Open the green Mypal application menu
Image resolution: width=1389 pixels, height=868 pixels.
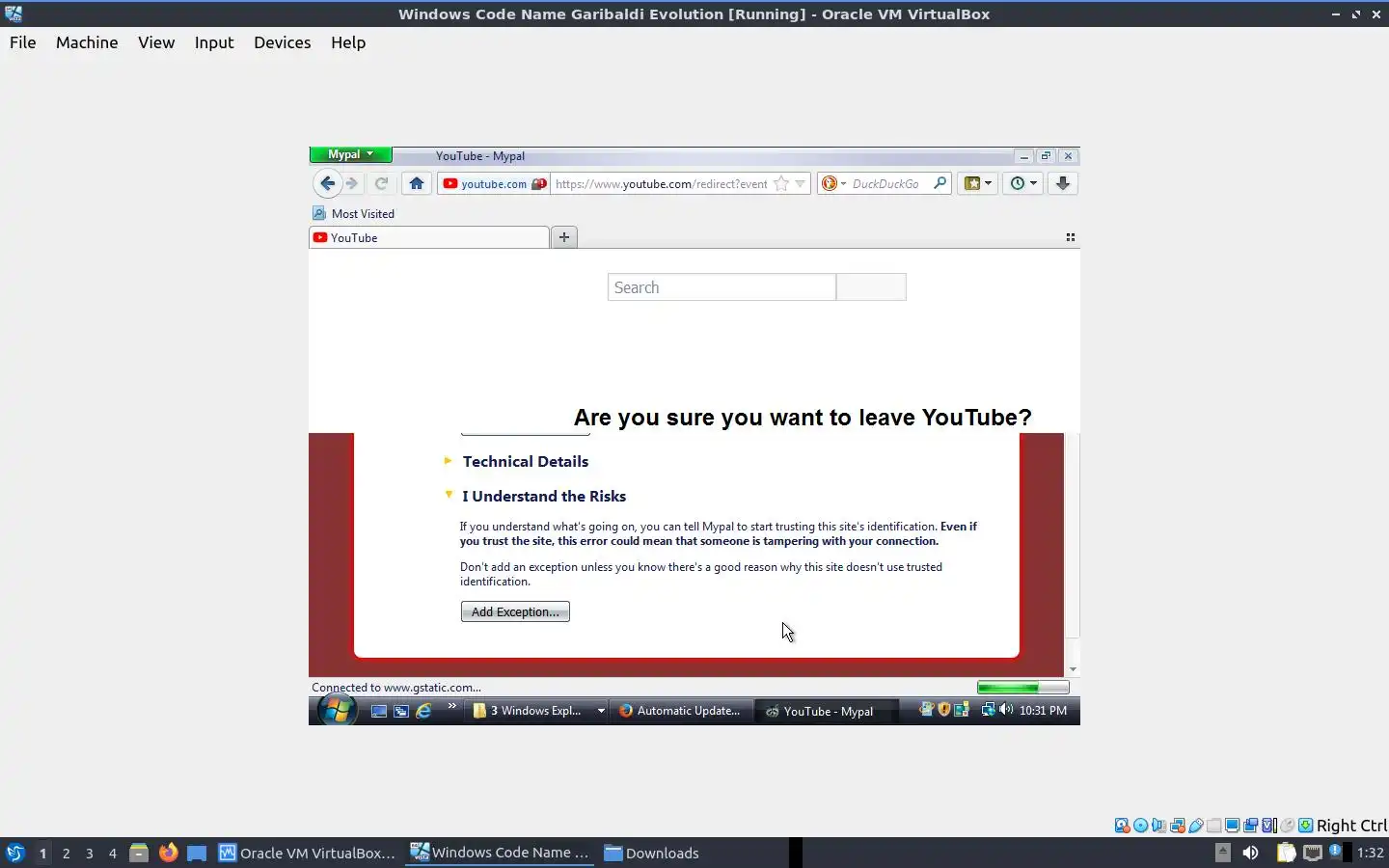pos(350,154)
